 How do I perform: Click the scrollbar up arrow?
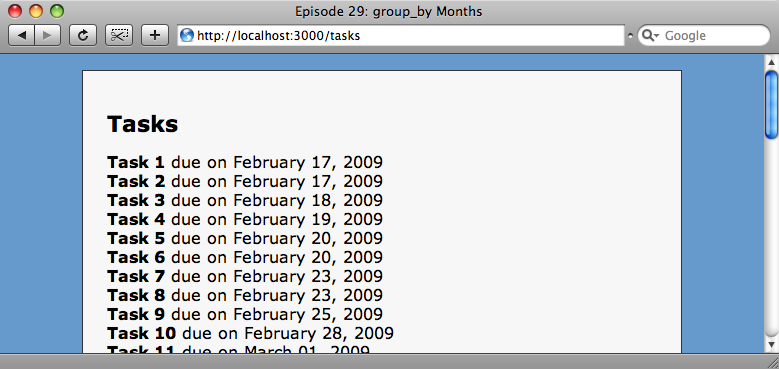click(x=771, y=62)
